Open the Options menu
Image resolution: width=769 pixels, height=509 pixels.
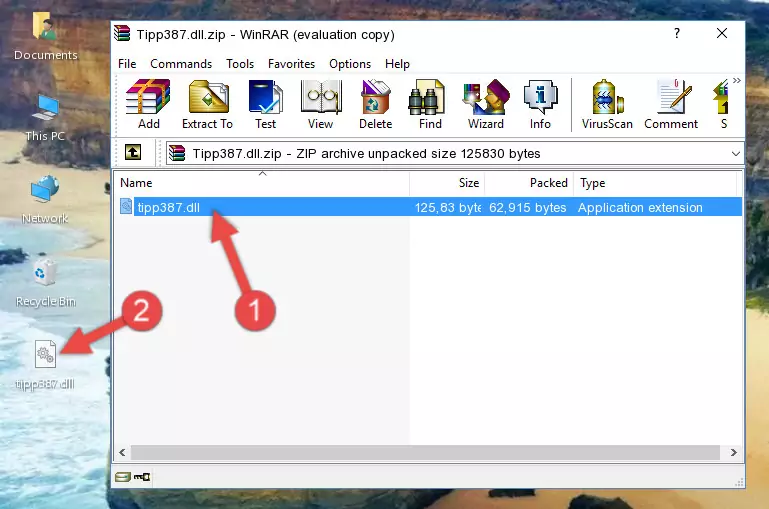350,64
